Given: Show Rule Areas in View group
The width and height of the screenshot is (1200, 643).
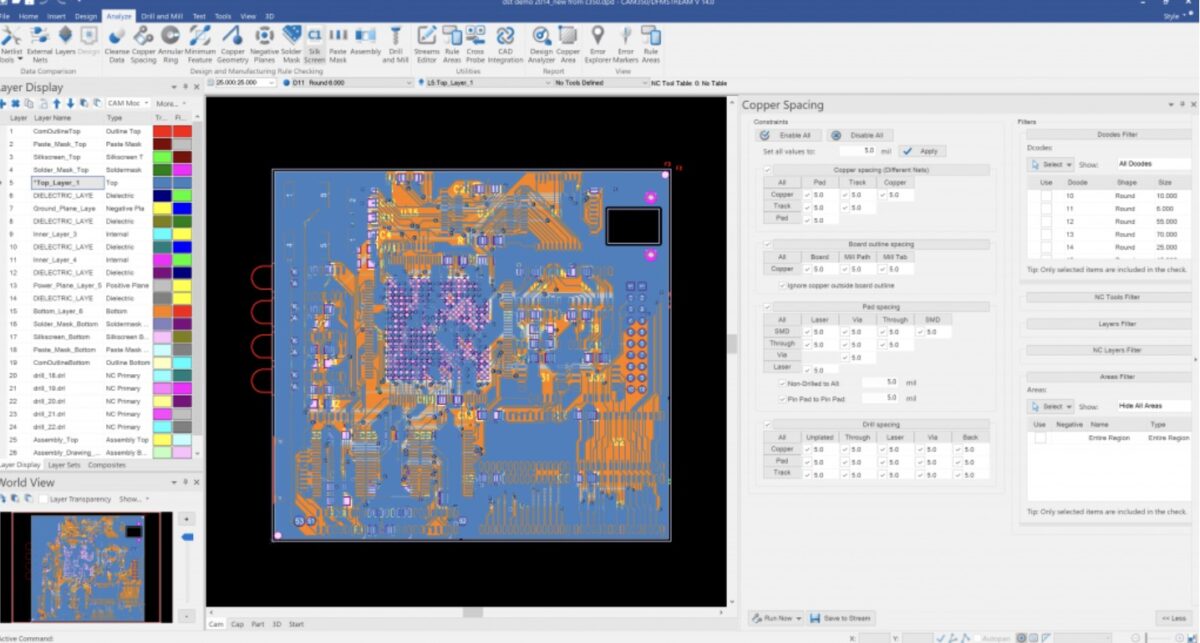Looking at the screenshot, I should click(651, 44).
